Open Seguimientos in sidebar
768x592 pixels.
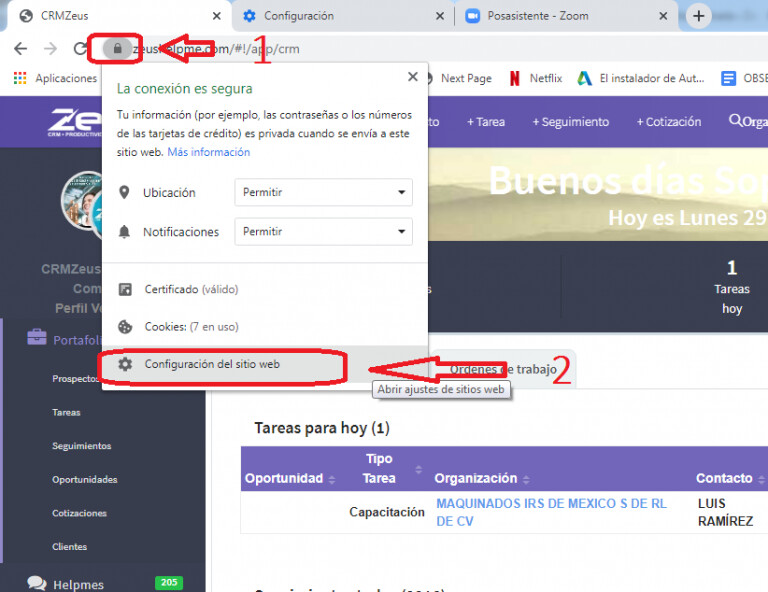(x=82, y=446)
